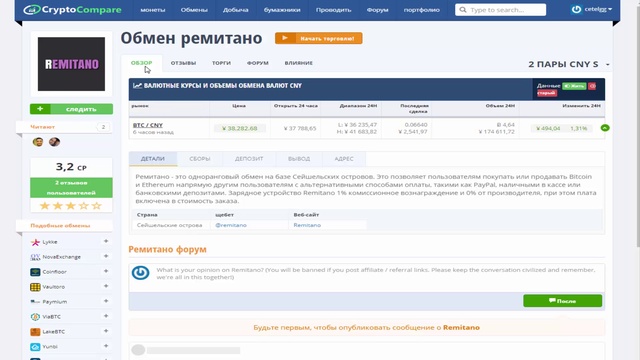Open the Форум nav menu
Screen dimensions: 640x360
coord(378,10)
